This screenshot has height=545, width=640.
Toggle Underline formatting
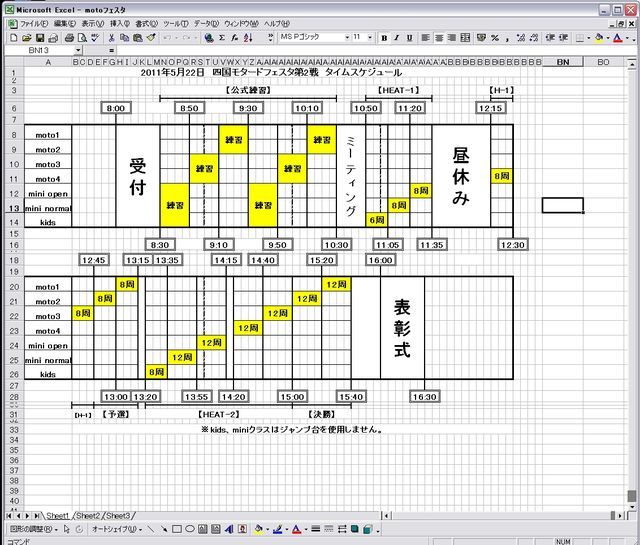tap(409, 37)
